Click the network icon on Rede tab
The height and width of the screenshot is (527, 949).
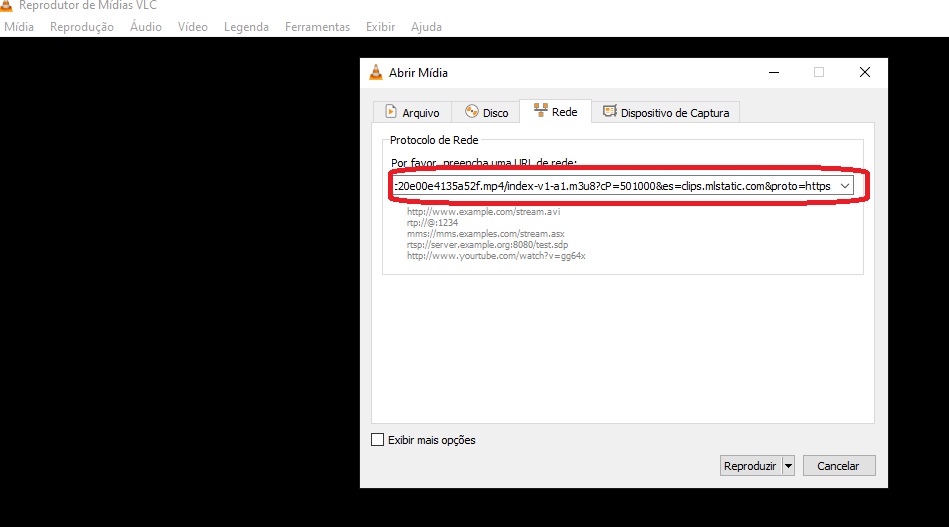pyautogui.click(x=540, y=110)
